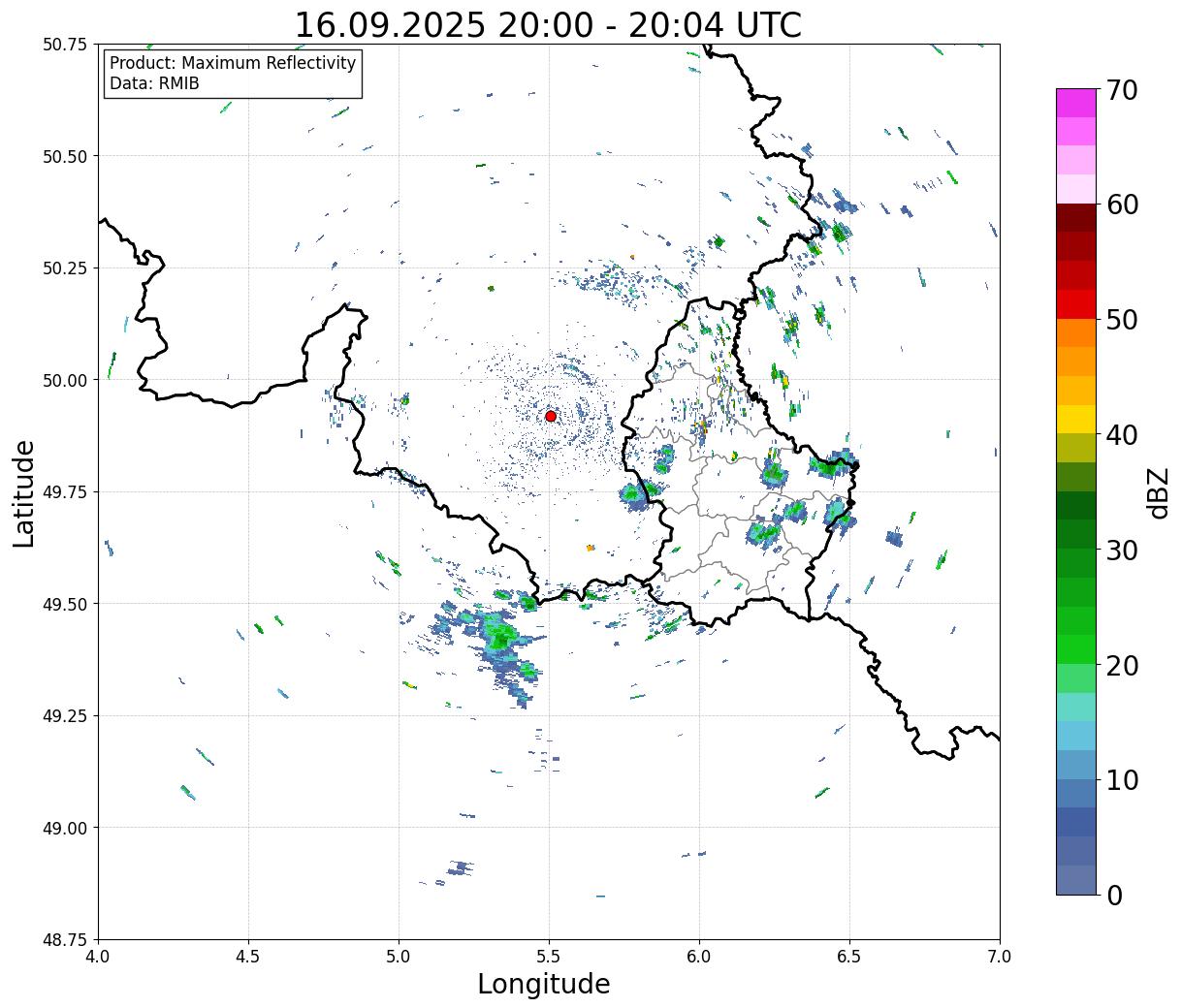
Task: Click the colorbar tick label 10
Action: point(1122,780)
